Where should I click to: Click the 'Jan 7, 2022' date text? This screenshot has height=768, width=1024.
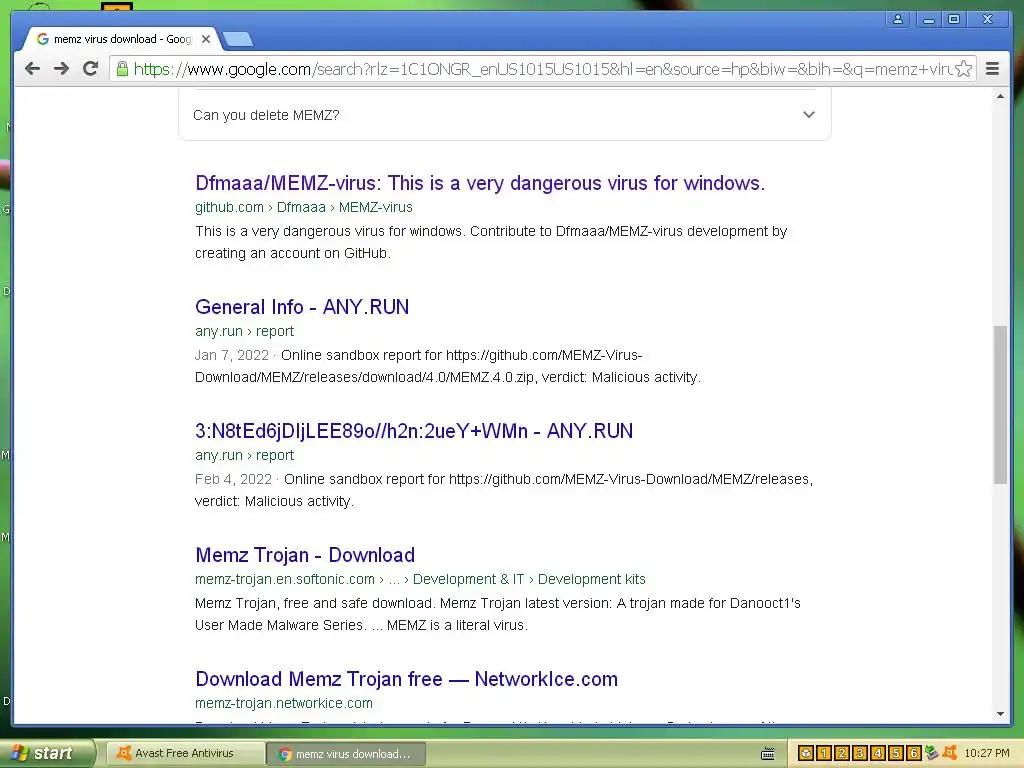pyautogui.click(x=232, y=355)
